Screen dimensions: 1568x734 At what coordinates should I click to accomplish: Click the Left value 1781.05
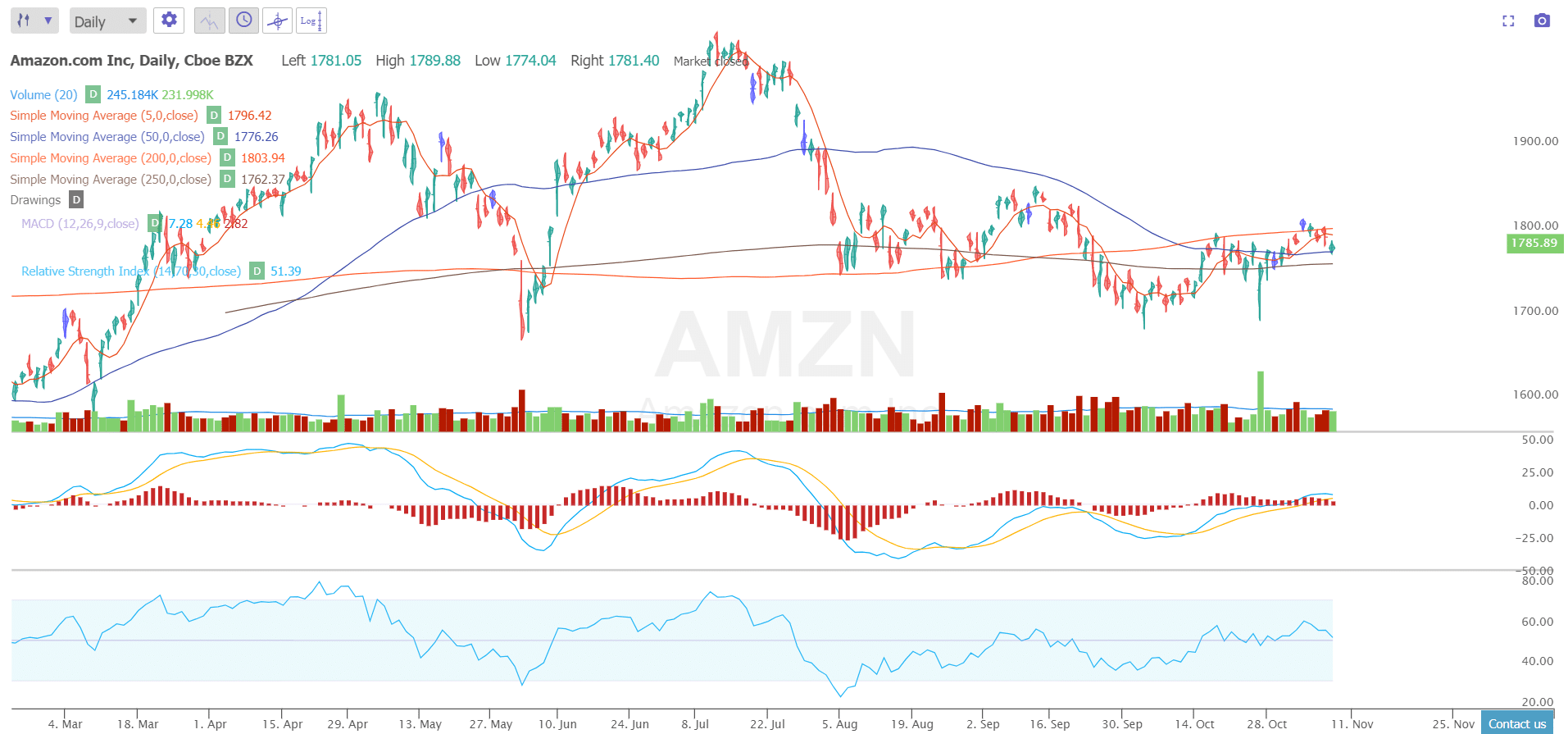[335, 61]
